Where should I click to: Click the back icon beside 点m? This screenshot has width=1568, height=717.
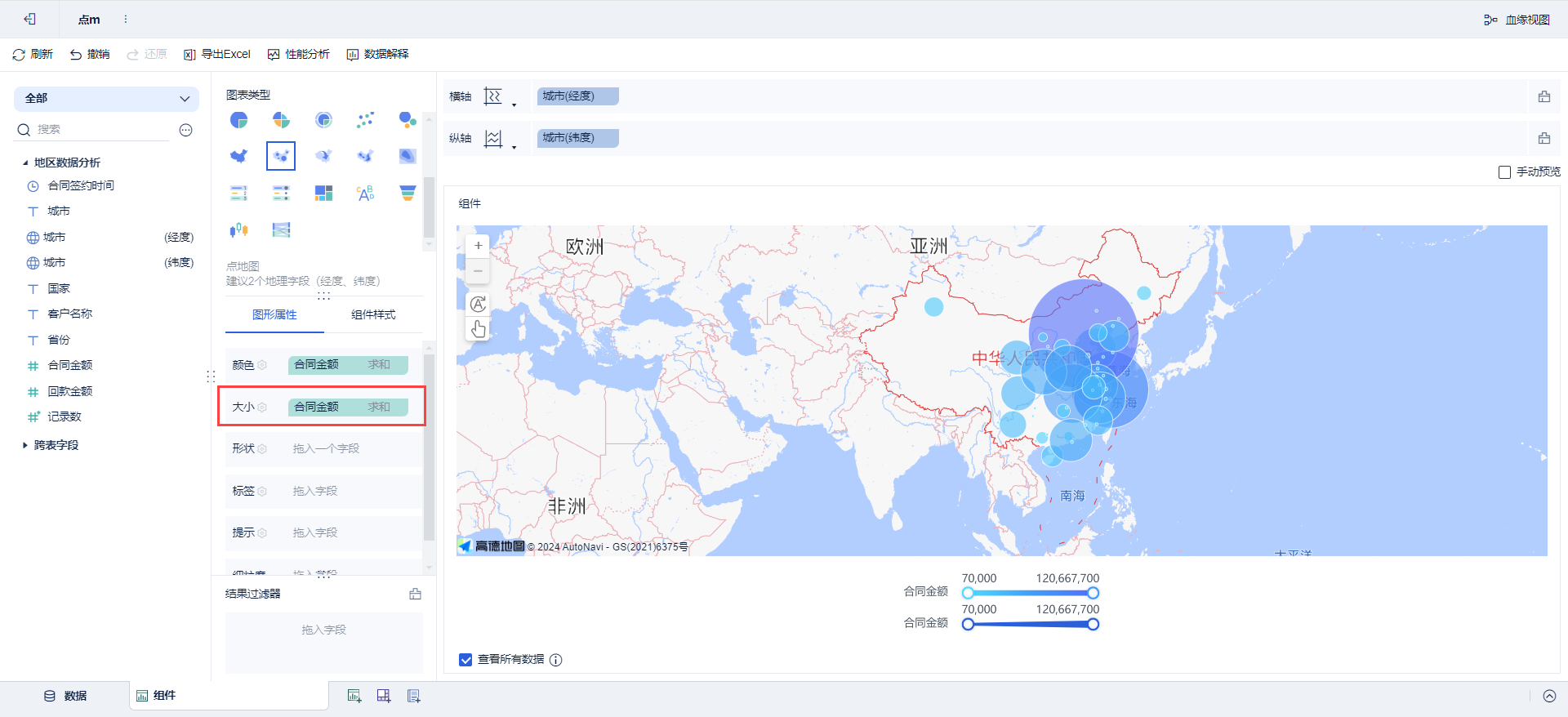[x=29, y=19]
